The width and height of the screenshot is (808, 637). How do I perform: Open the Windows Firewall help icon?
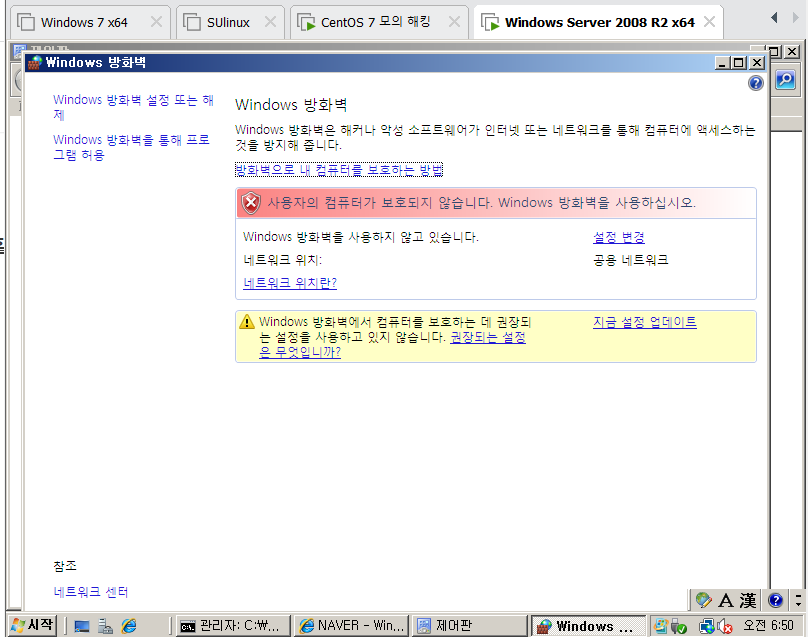tap(755, 83)
